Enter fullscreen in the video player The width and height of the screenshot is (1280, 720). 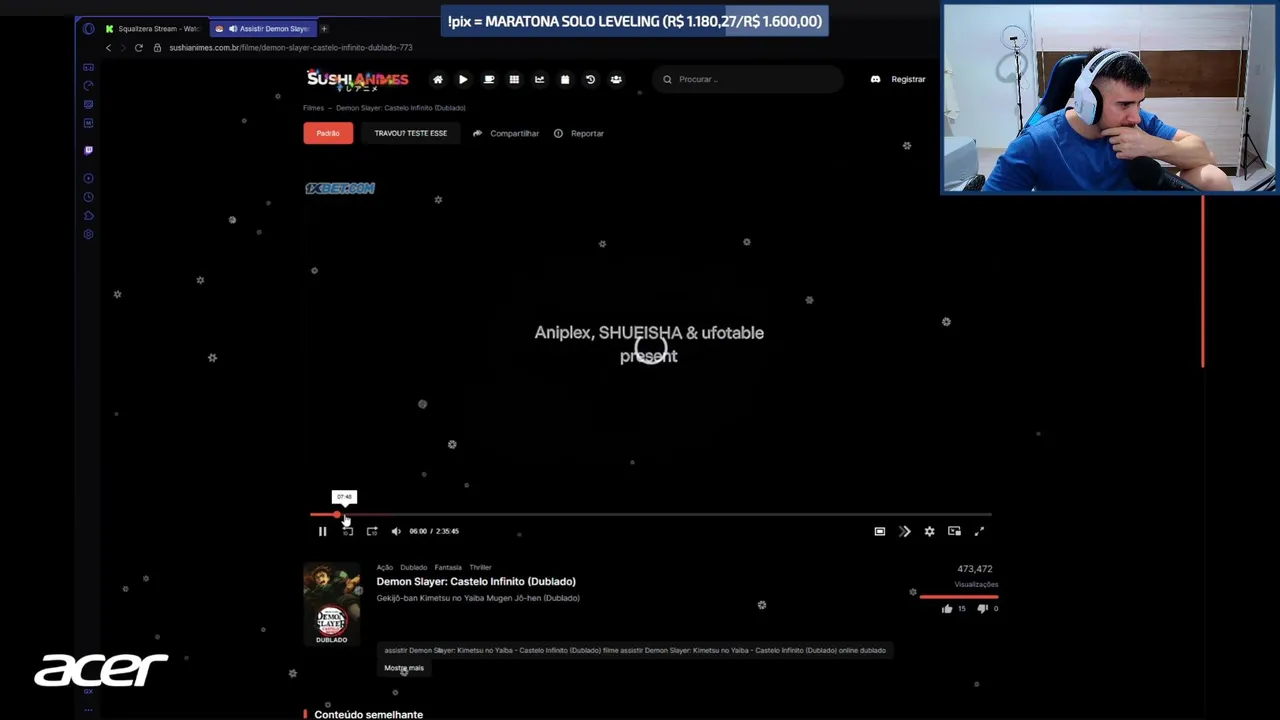coord(979,531)
